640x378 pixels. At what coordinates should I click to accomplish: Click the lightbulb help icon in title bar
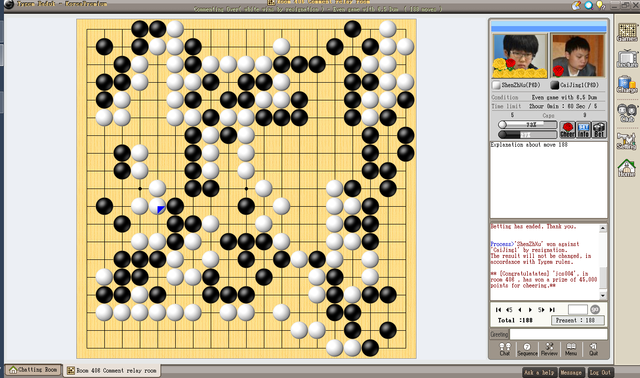[600, 5]
